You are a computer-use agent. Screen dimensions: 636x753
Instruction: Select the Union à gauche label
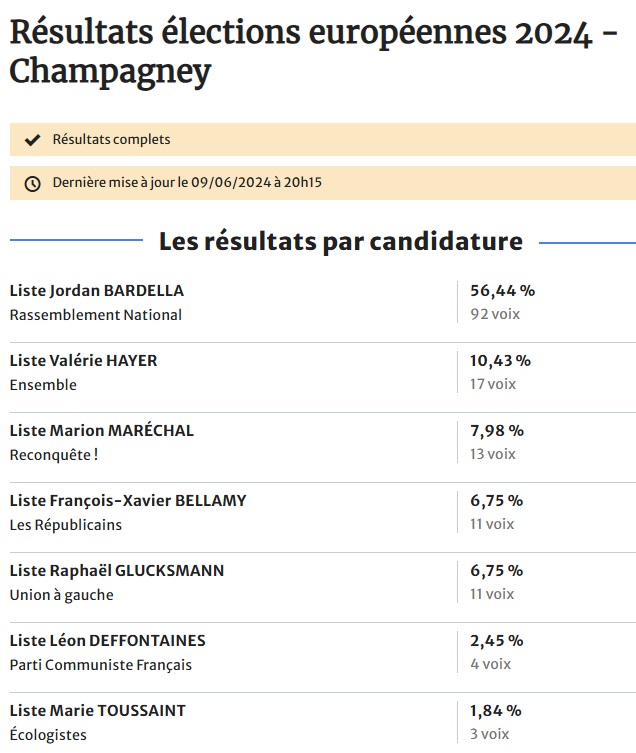pos(61,595)
